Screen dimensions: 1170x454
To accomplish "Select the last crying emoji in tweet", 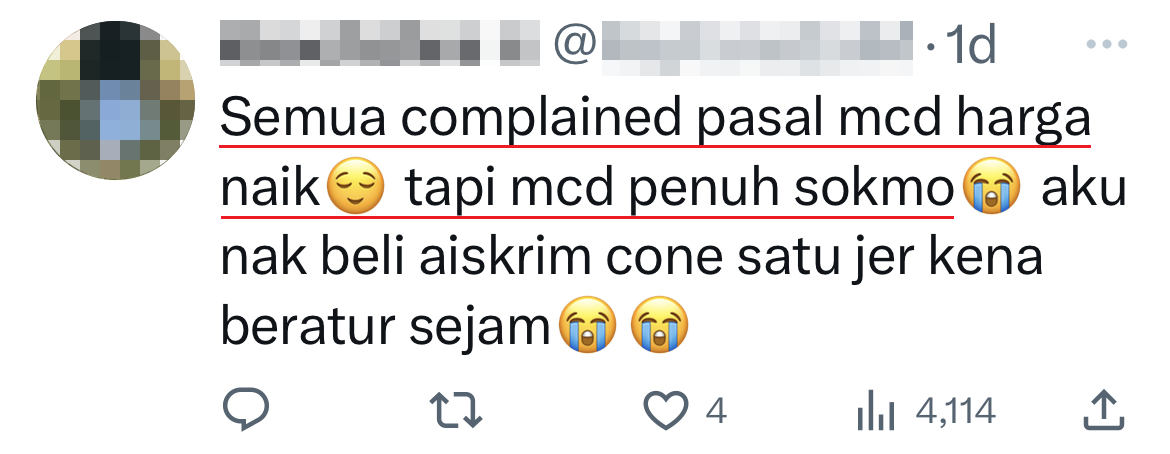I will click(660, 325).
